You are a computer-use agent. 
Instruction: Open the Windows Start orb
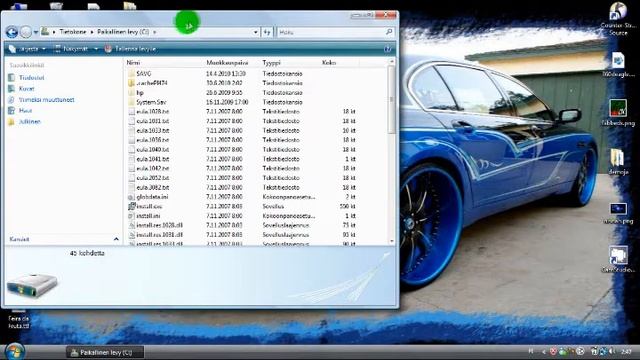tap(15, 351)
